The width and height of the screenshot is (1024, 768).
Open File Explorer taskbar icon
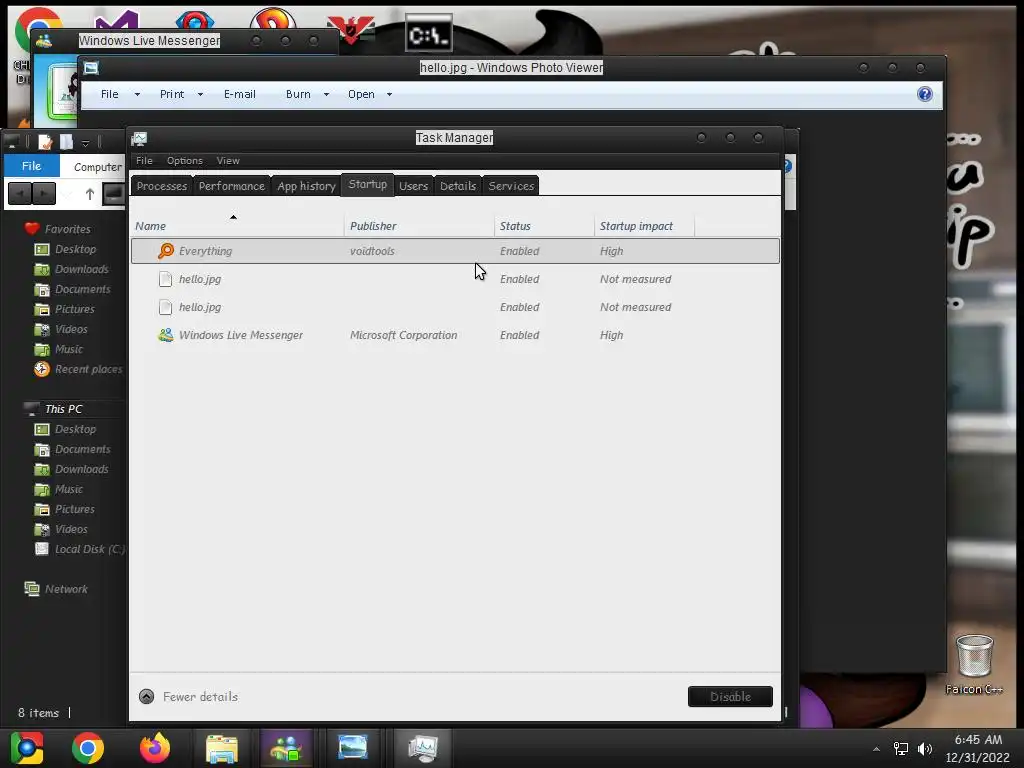tap(222, 748)
